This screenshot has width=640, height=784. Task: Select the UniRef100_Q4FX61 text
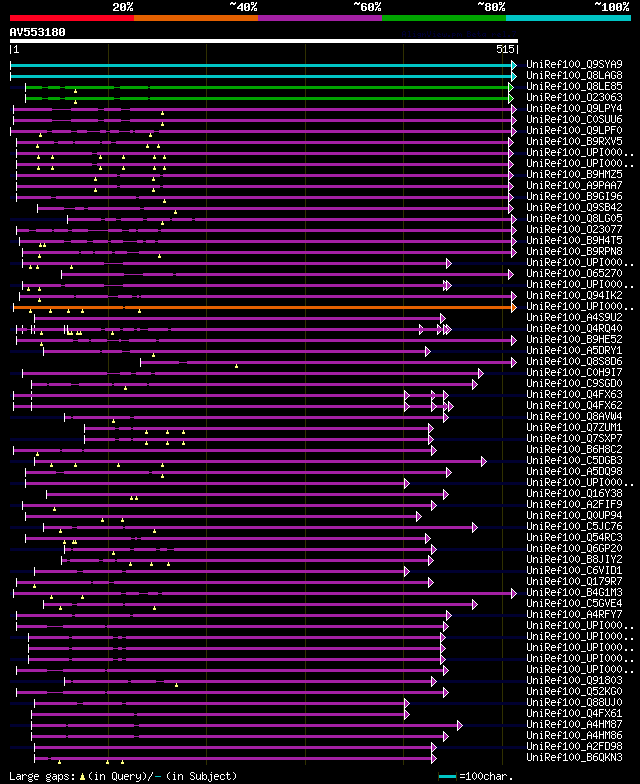[574, 714]
